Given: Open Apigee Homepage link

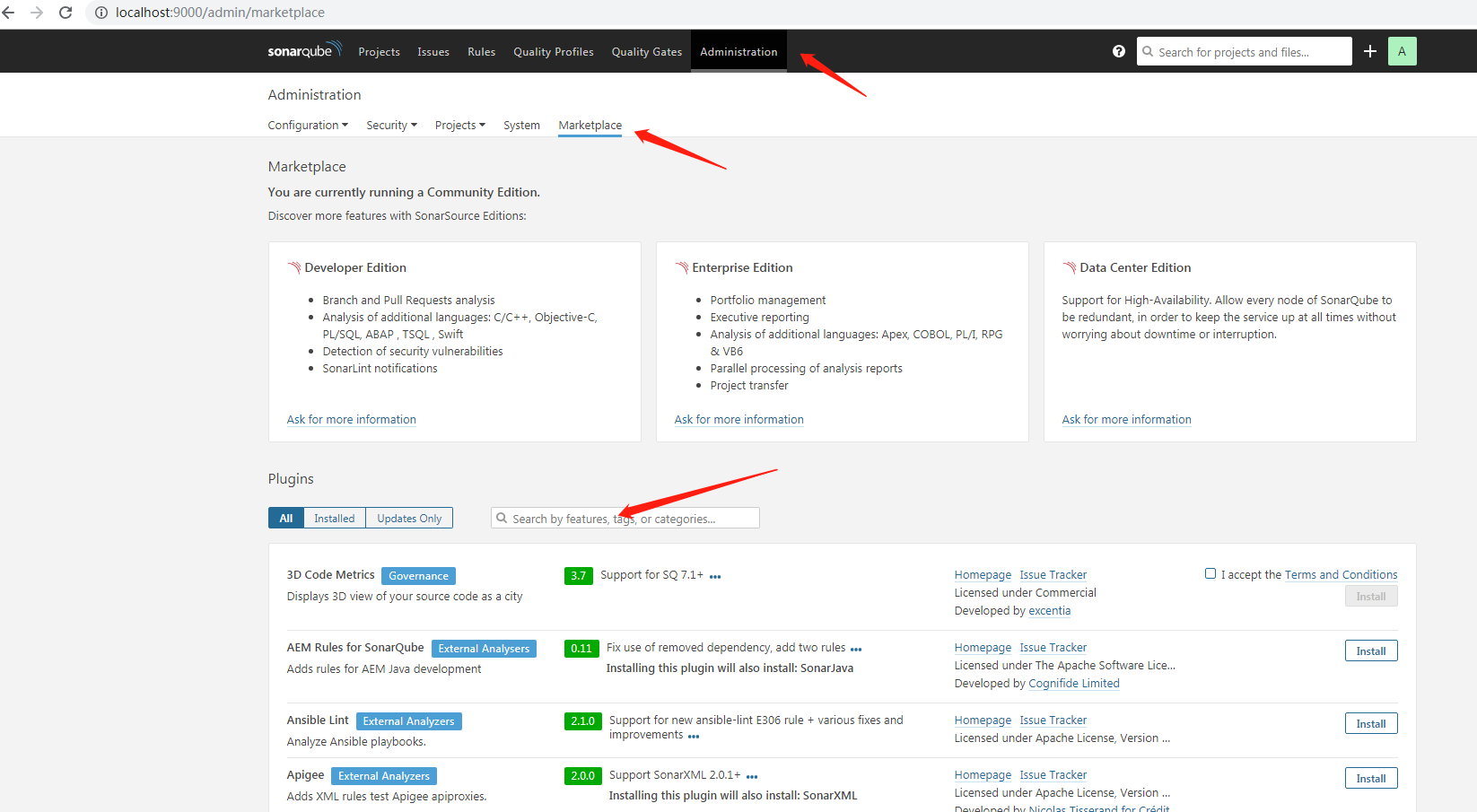Looking at the screenshot, I should click(983, 774).
